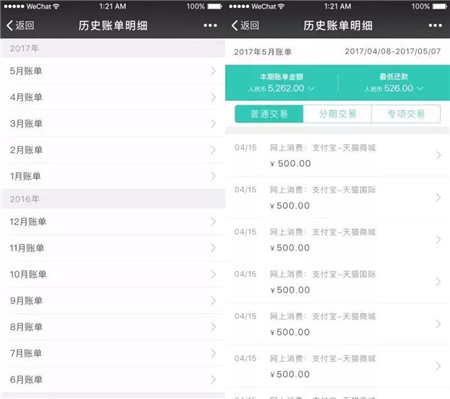This screenshot has width=450, height=399.
Task: Open the 3月账单 row
Action: (113, 123)
